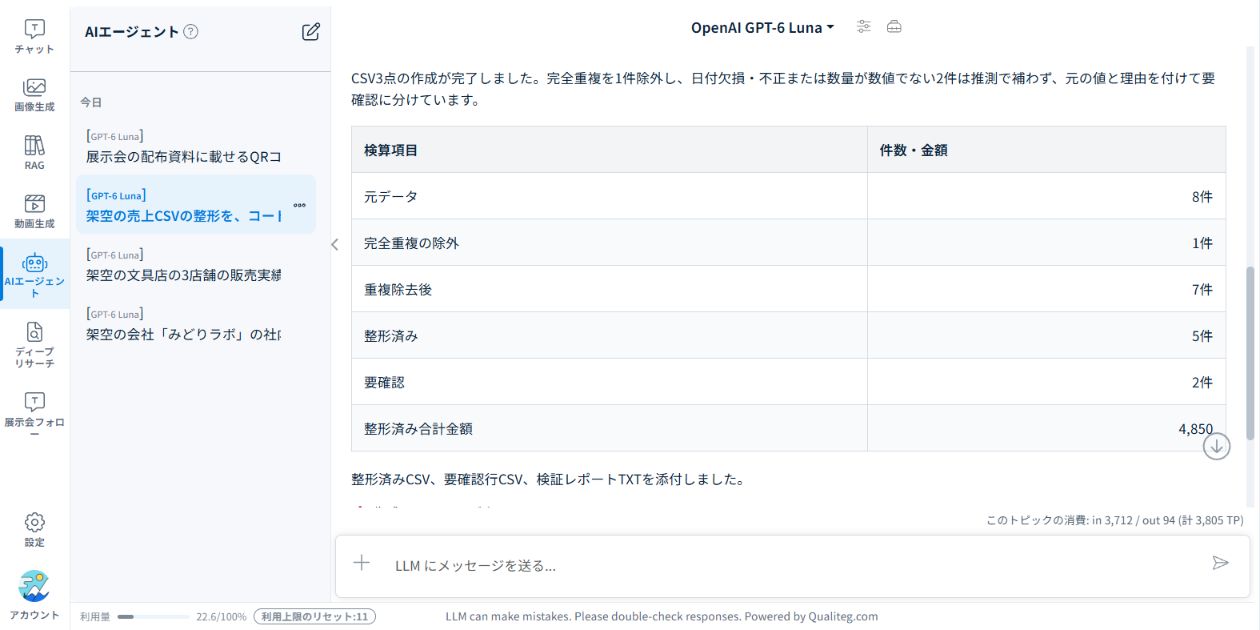Click the Powered by Qualiteg.com footer text
Viewport: 1260px width, 630px height.
click(810, 616)
